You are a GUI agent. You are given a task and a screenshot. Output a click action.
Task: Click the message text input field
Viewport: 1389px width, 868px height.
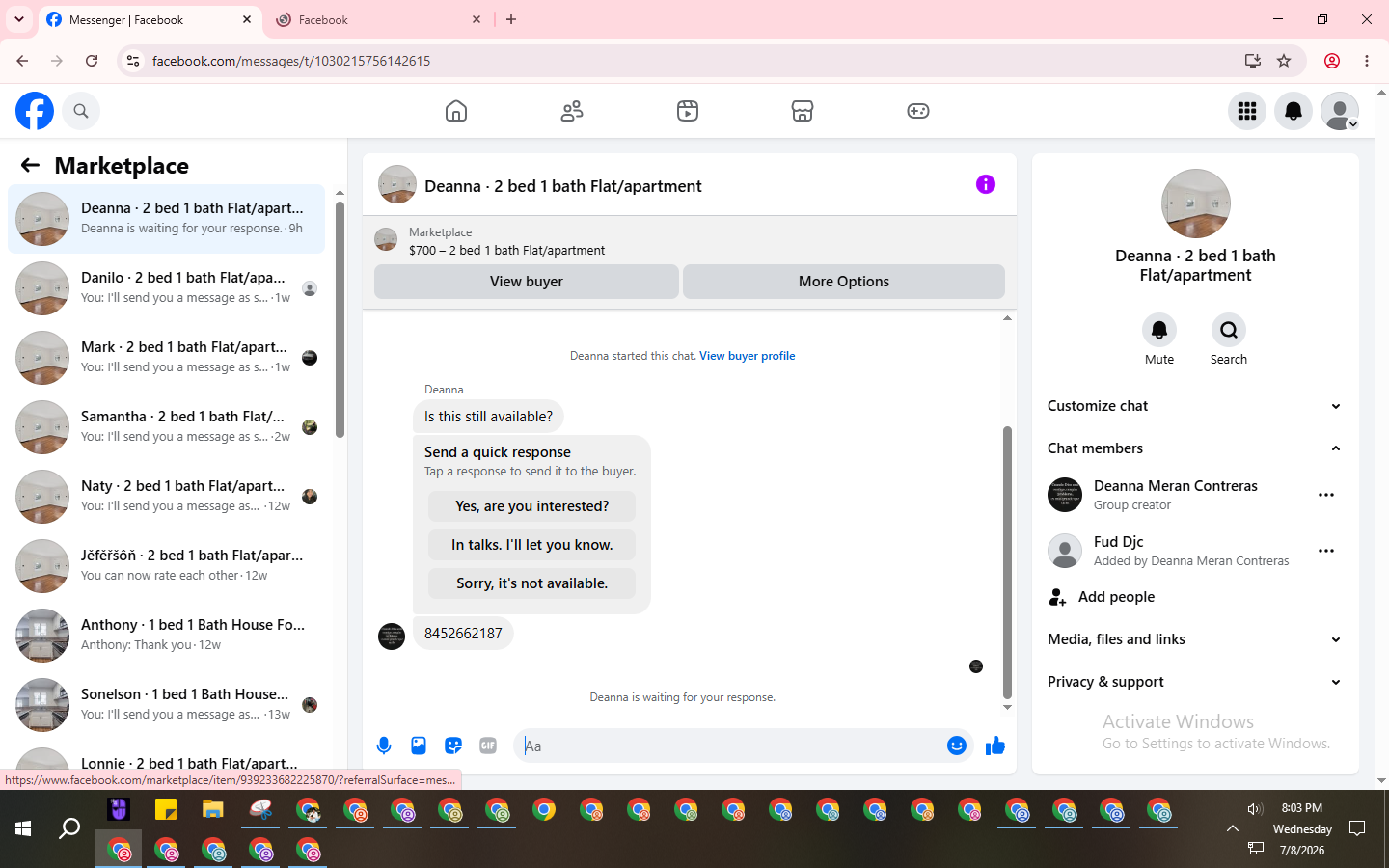pos(729,746)
